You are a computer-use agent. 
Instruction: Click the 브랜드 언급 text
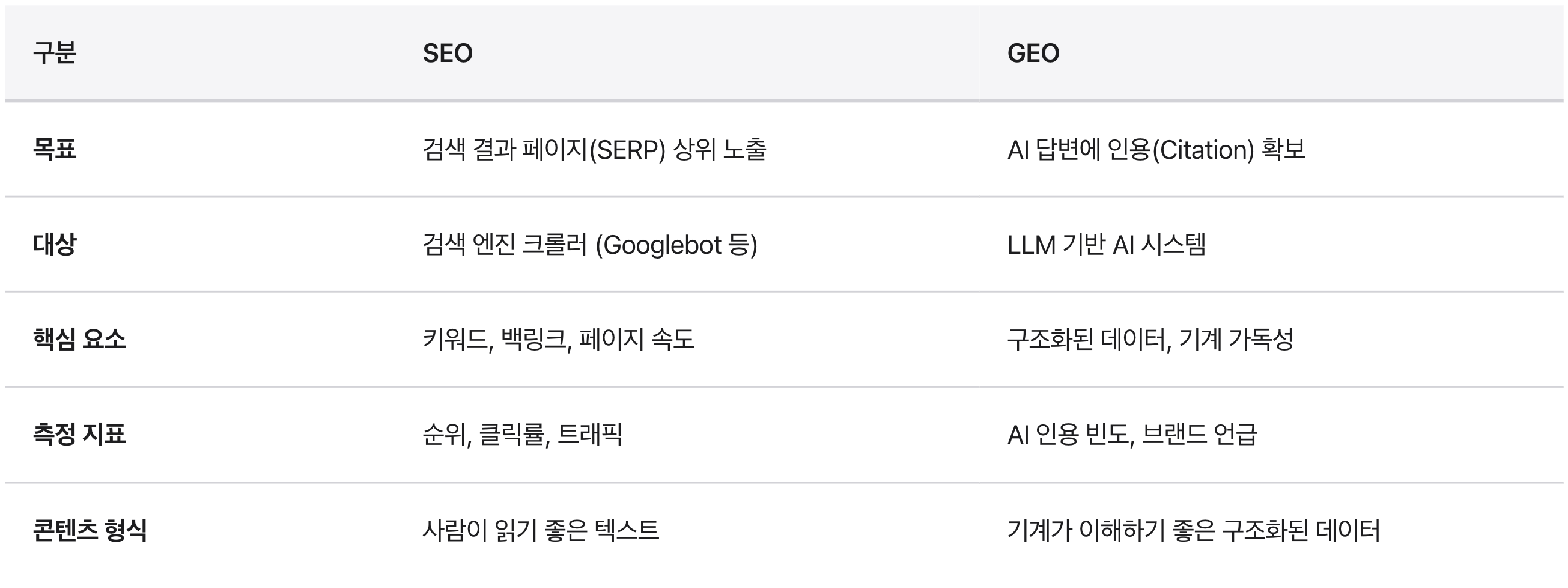[1199, 435]
